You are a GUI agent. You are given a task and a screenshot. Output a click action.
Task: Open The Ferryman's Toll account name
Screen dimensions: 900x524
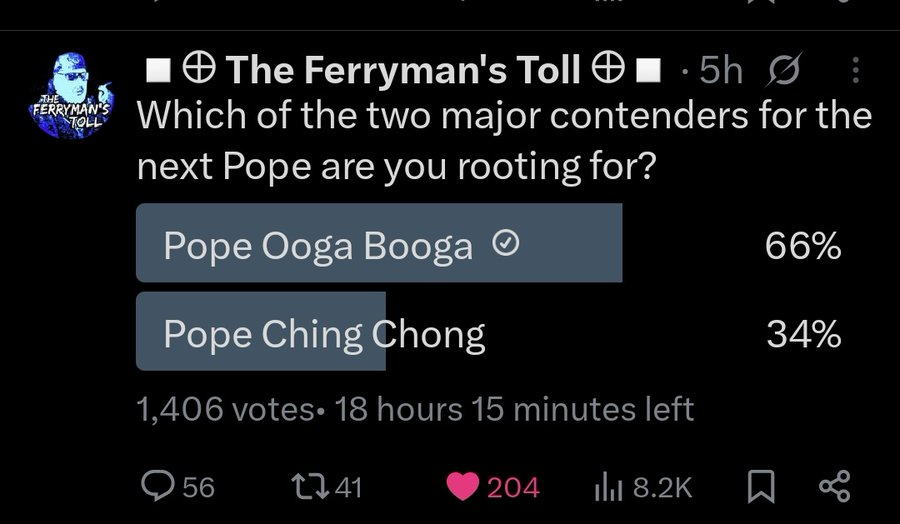pyautogui.click(x=403, y=70)
